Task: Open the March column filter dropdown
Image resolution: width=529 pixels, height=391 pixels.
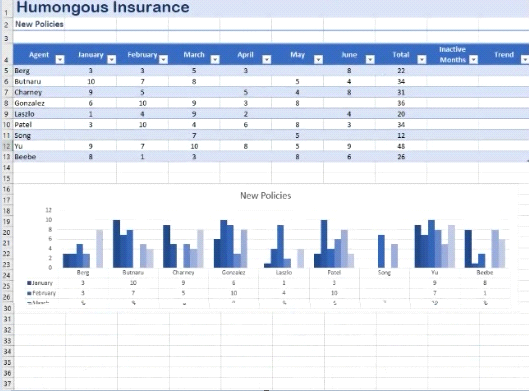Action: (x=215, y=60)
